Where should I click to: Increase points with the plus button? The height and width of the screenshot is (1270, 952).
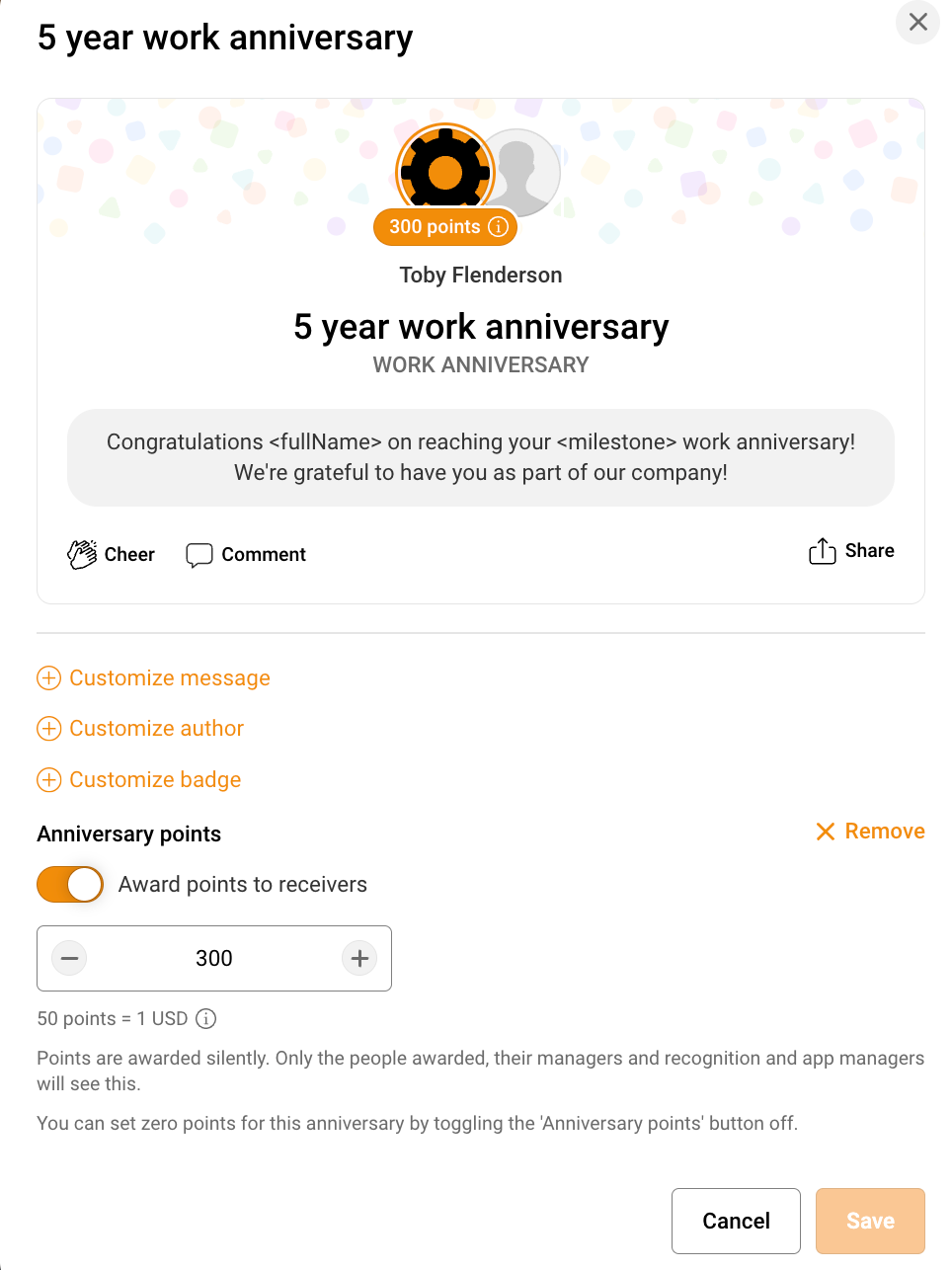click(359, 958)
